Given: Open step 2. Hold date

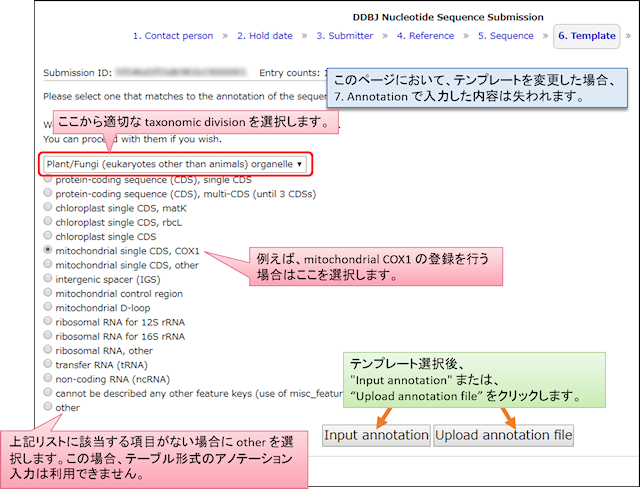Looking at the screenshot, I should [x=265, y=36].
